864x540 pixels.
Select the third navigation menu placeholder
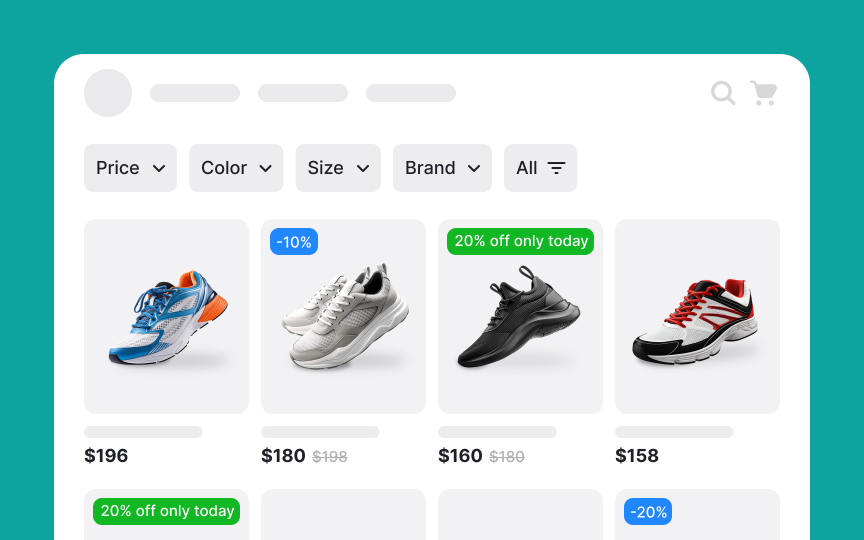point(411,93)
